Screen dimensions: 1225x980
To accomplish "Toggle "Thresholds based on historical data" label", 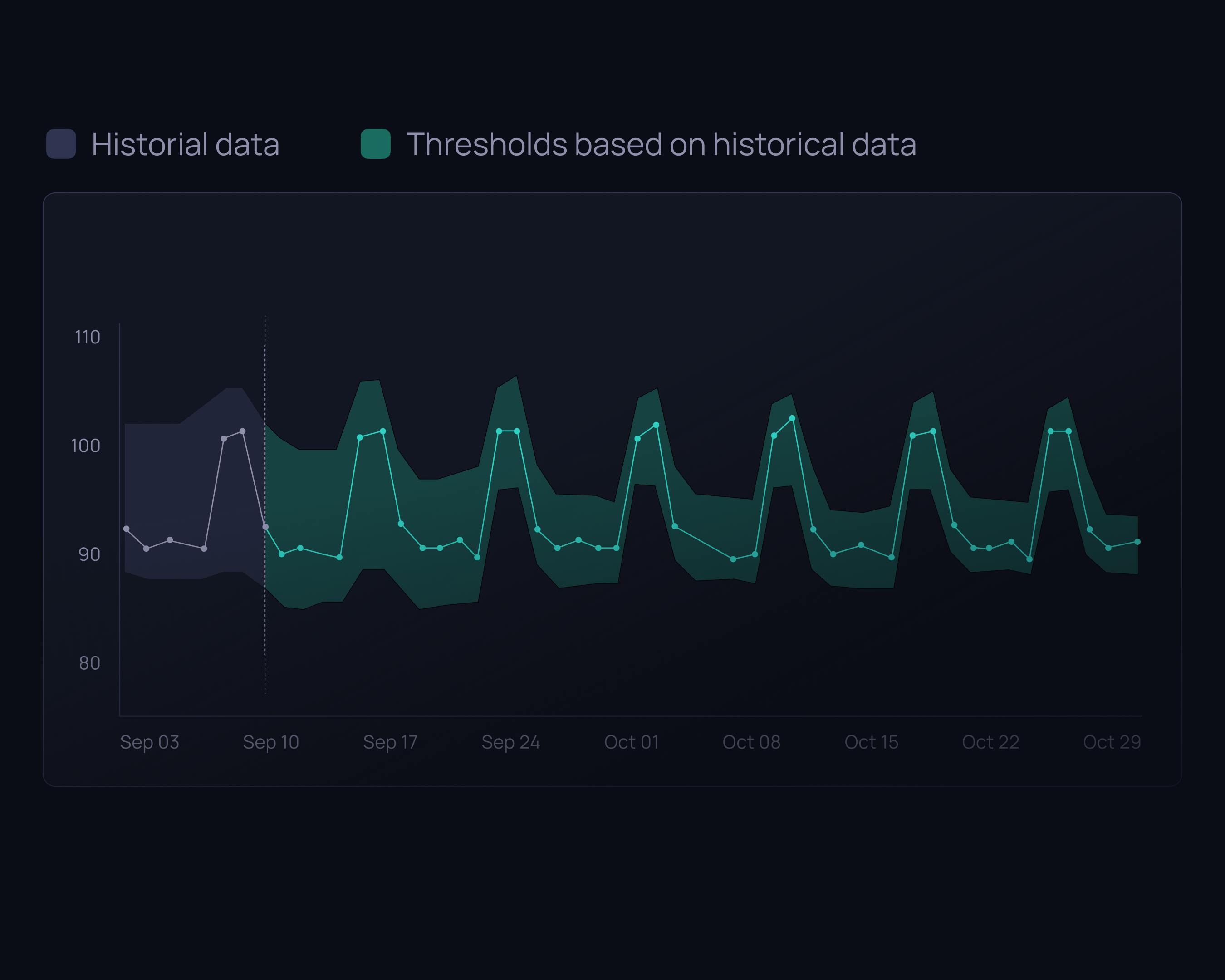I will [x=661, y=144].
